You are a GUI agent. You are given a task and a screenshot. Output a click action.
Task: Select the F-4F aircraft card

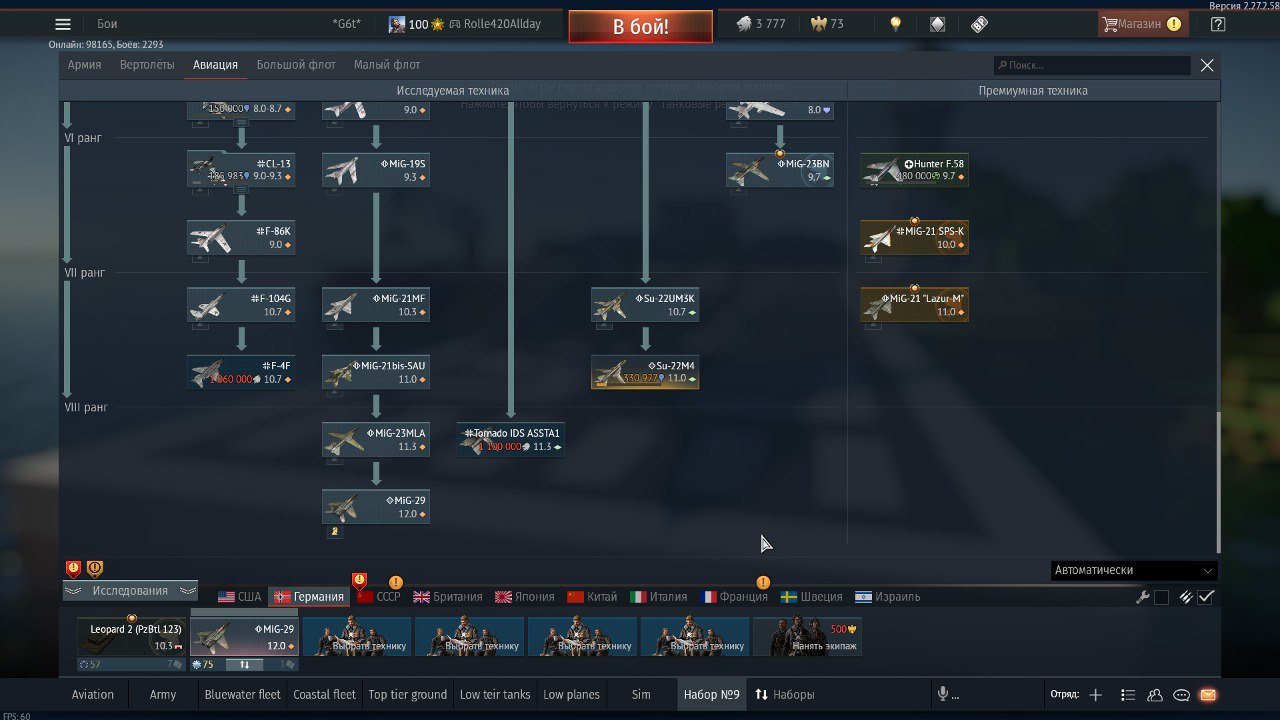coord(241,372)
